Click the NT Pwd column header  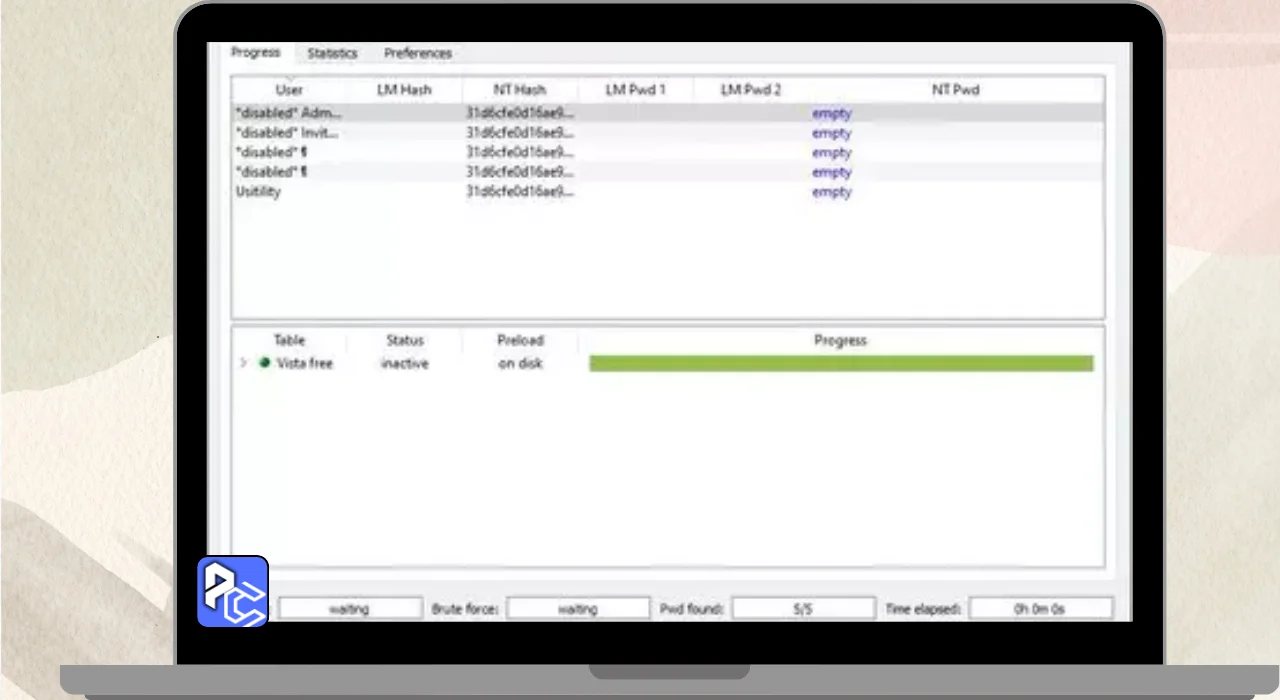pyautogui.click(x=955, y=90)
